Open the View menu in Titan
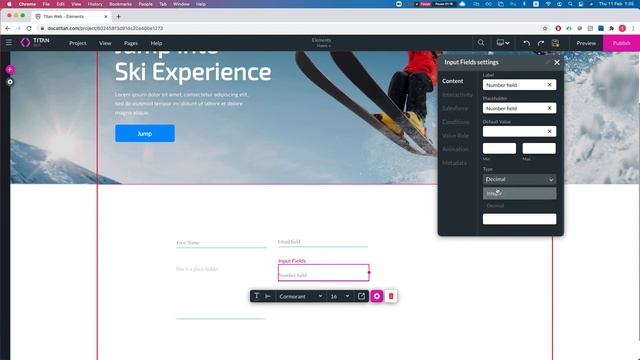 coord(105,43)
